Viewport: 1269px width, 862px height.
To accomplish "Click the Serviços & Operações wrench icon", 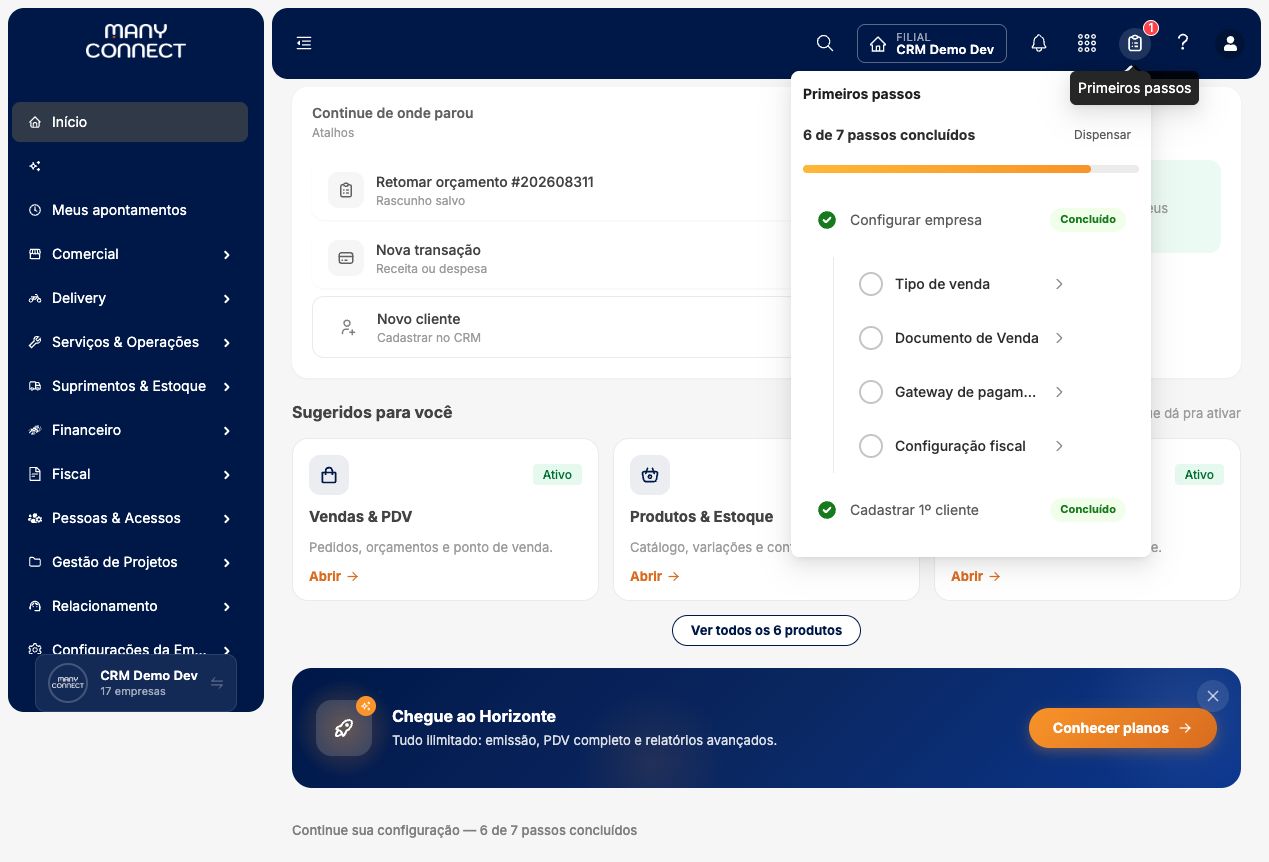I will pyautogui.click(x=35, y=342).
